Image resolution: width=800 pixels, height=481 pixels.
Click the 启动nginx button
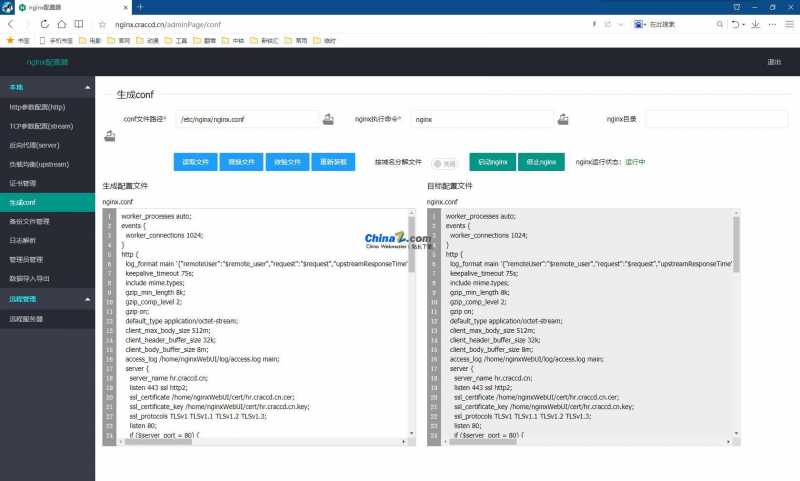point(492,161)
